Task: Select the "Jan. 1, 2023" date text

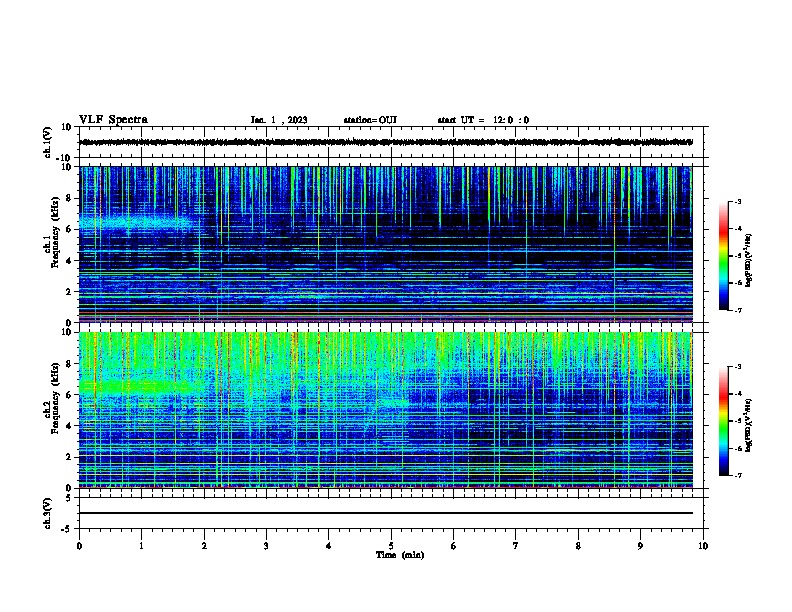Action: (279, 120)
